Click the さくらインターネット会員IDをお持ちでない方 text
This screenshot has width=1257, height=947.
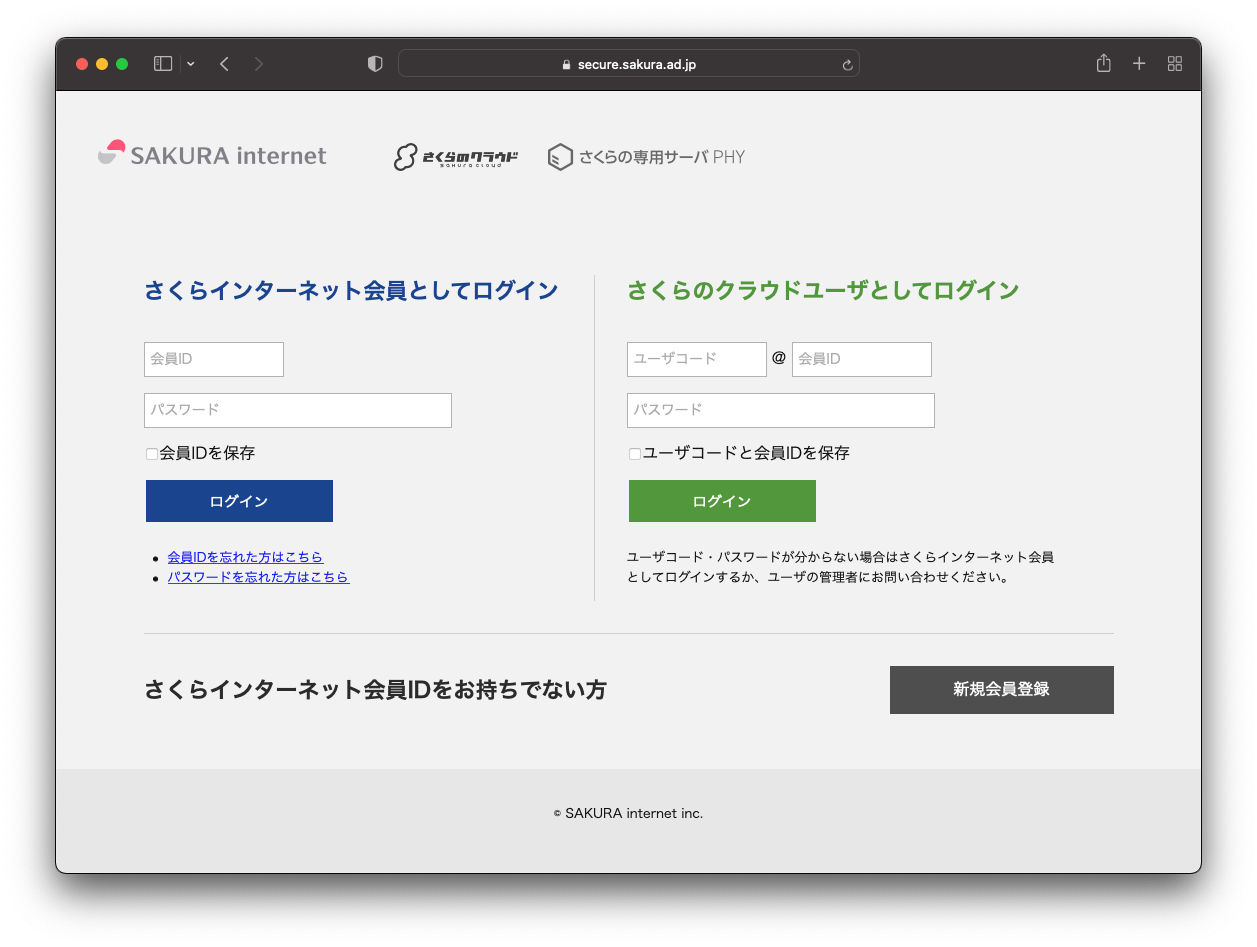375,690
